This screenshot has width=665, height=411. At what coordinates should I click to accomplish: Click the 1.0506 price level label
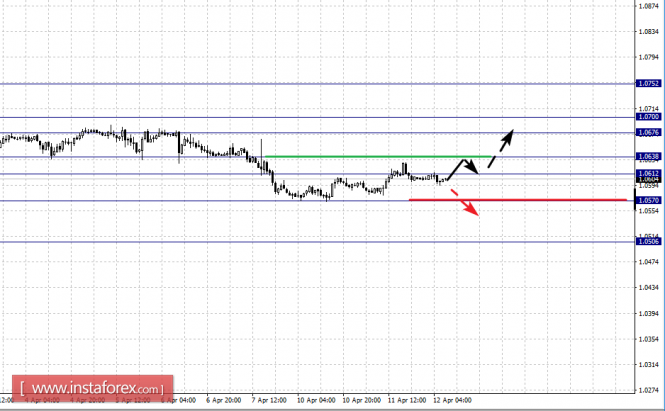click(x=648, y=241)
